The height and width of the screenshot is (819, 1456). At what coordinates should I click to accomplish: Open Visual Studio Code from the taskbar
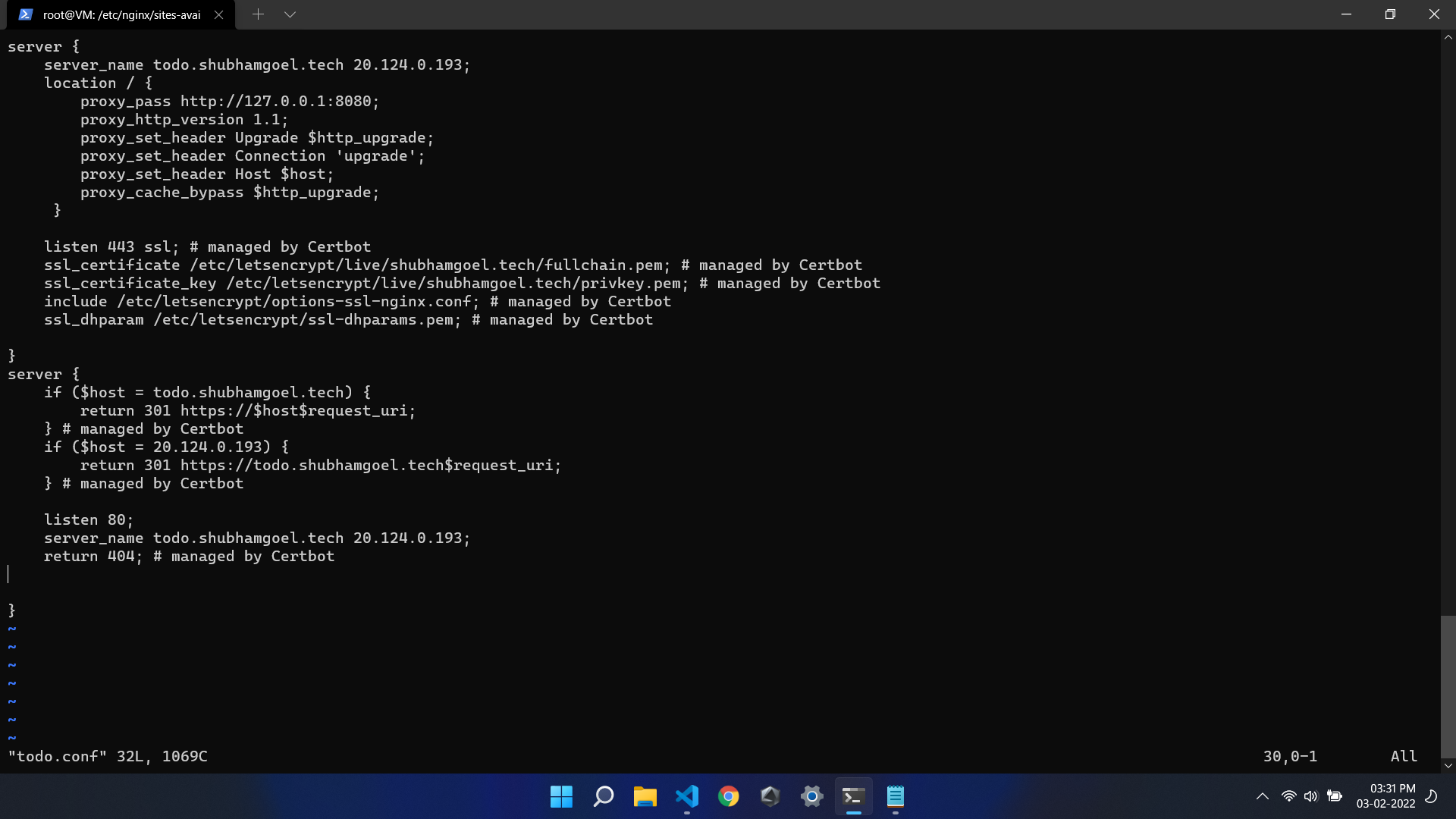point(686,796)
